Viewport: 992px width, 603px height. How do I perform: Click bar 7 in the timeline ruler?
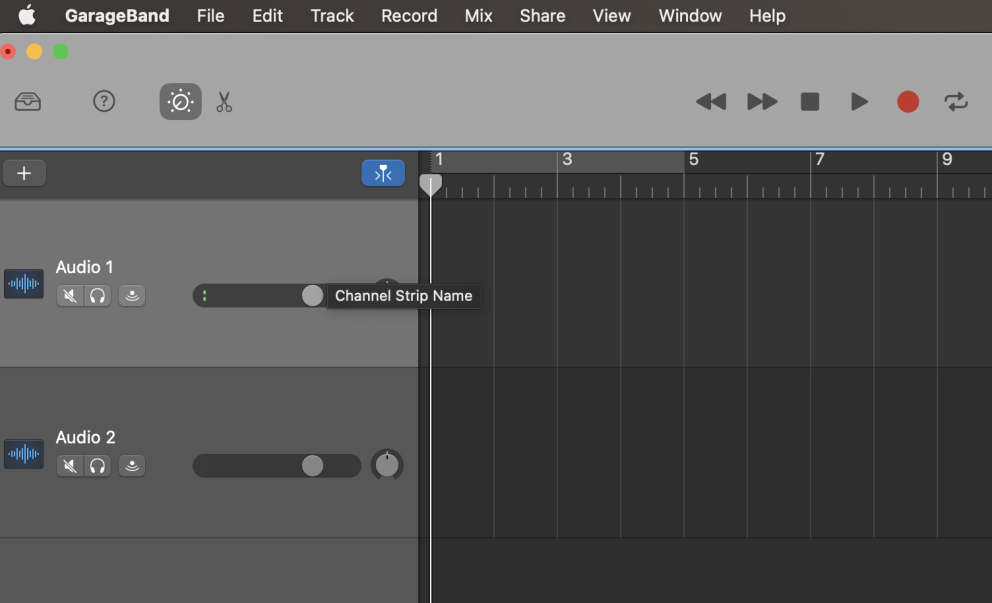820,159
